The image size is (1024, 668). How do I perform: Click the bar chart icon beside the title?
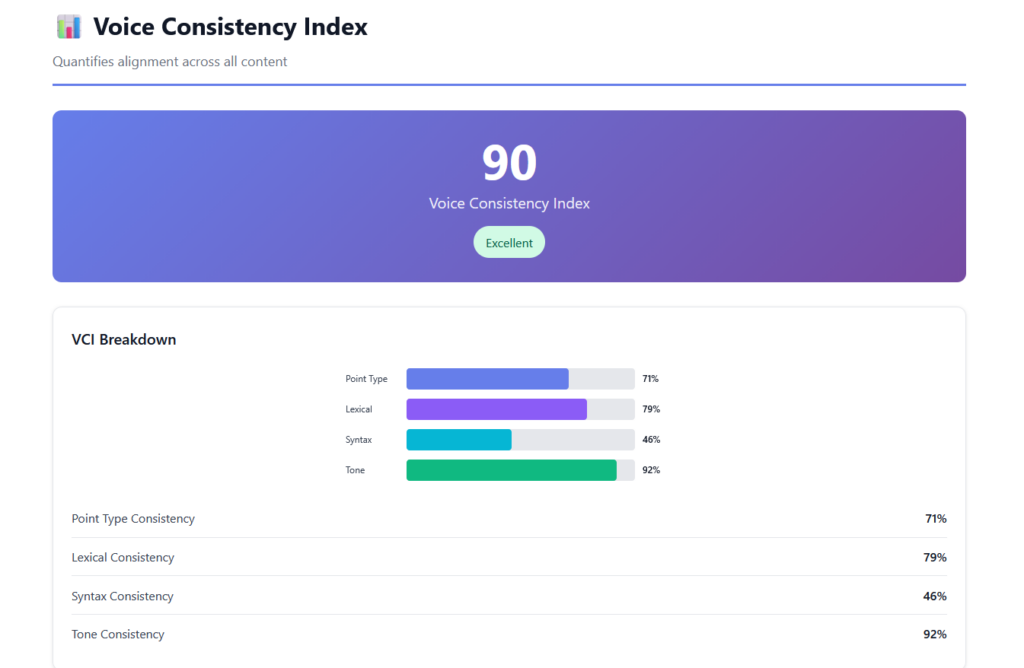[69, 27]
